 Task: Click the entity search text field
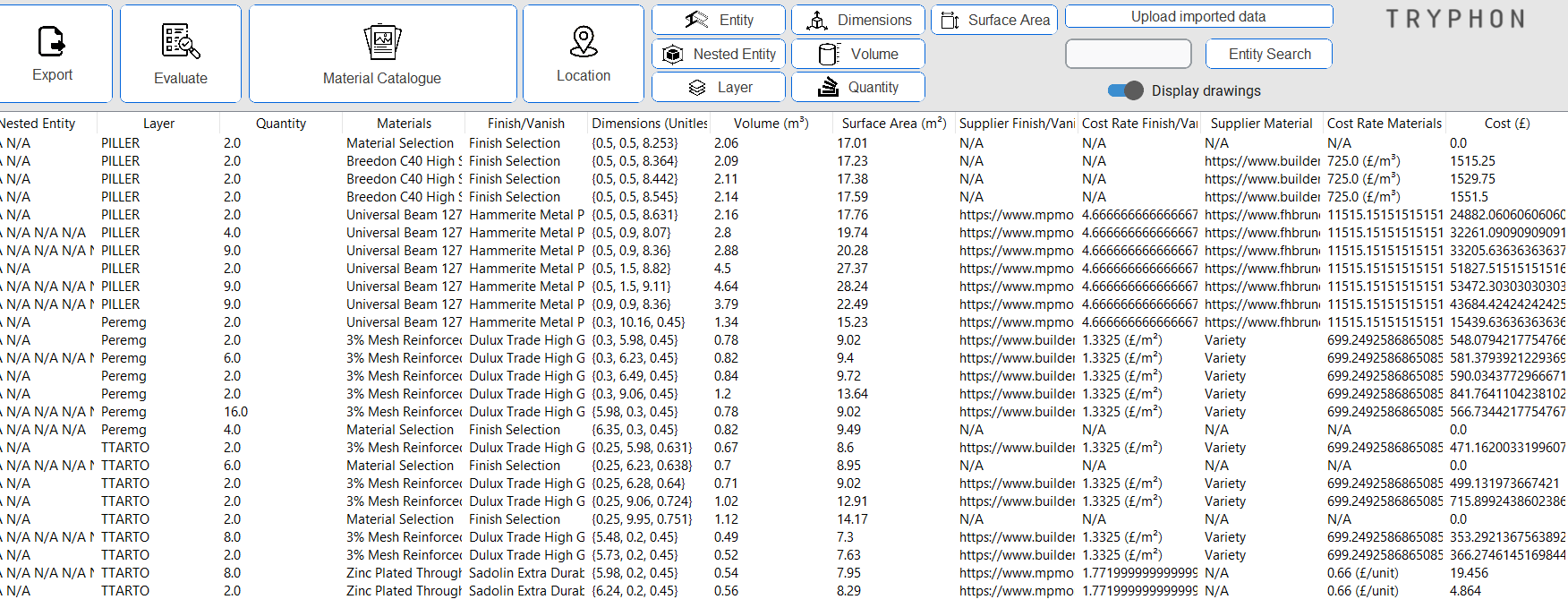[x=1128, y=54]
